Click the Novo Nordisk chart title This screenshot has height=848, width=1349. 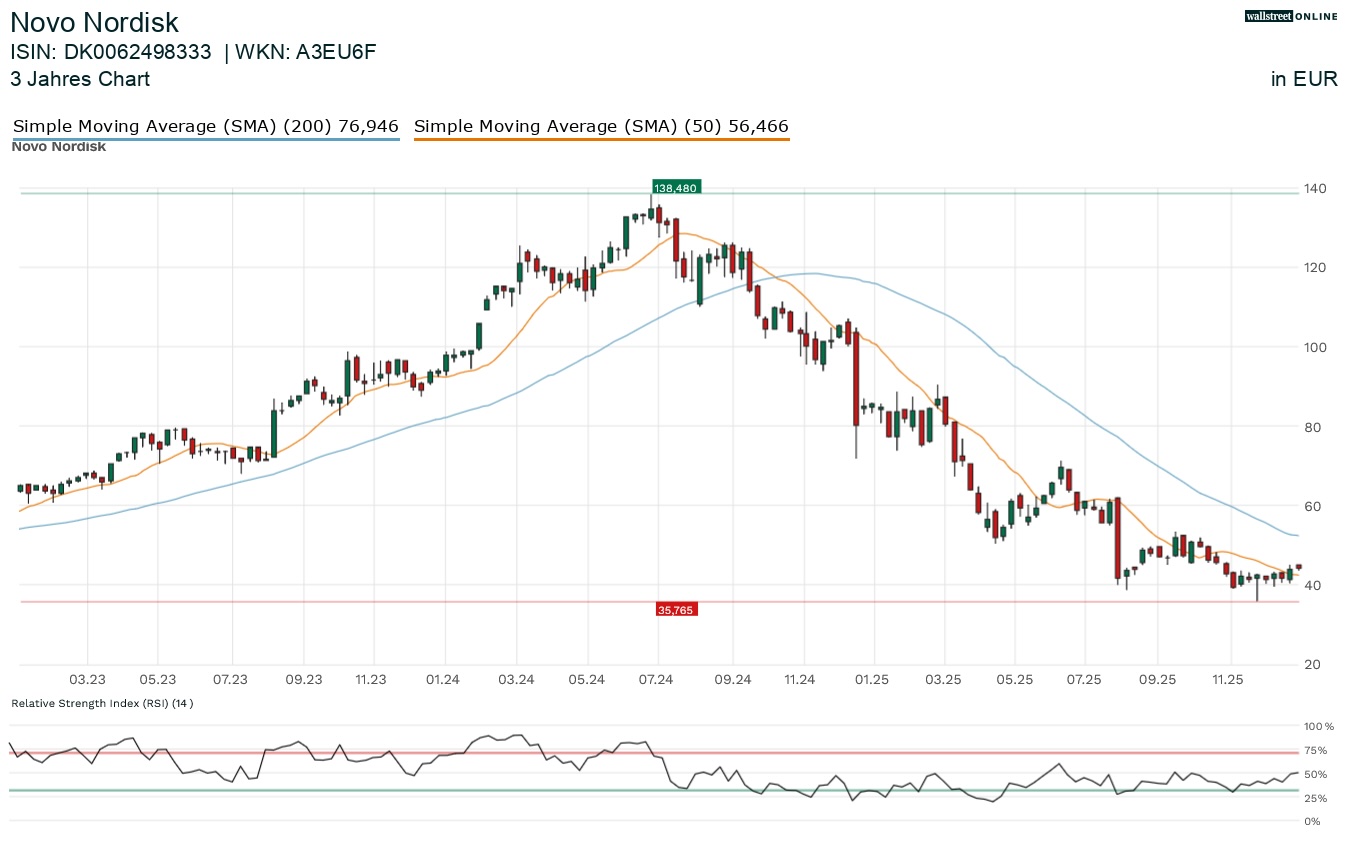click(95, 23)
